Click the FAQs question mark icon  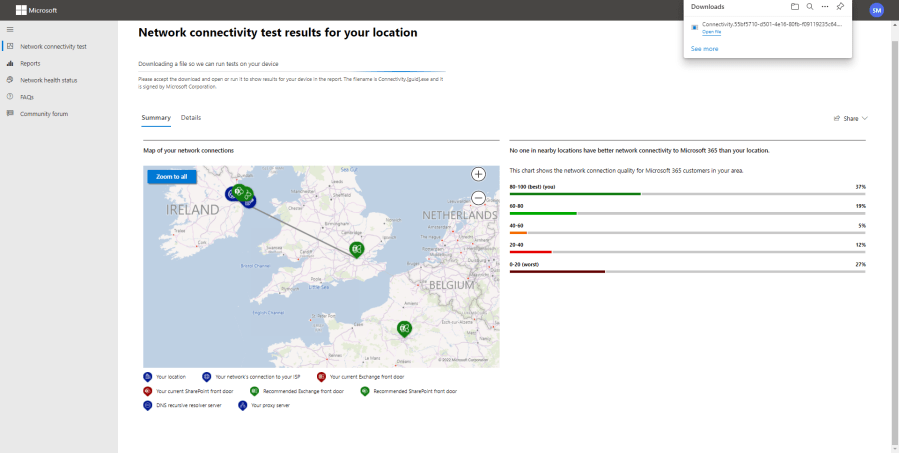(x=10, y=97)
